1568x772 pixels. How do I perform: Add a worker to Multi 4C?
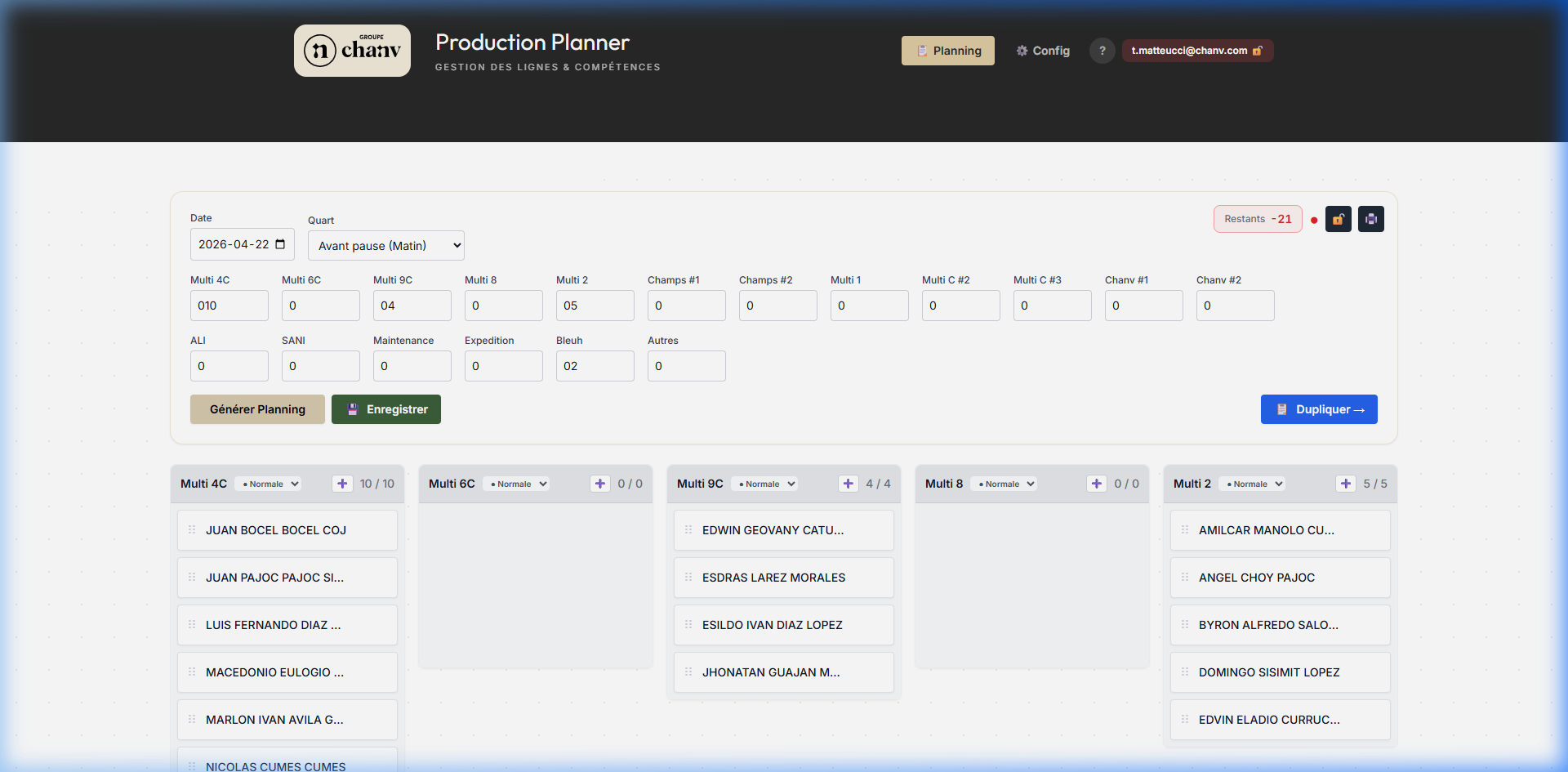343,484
